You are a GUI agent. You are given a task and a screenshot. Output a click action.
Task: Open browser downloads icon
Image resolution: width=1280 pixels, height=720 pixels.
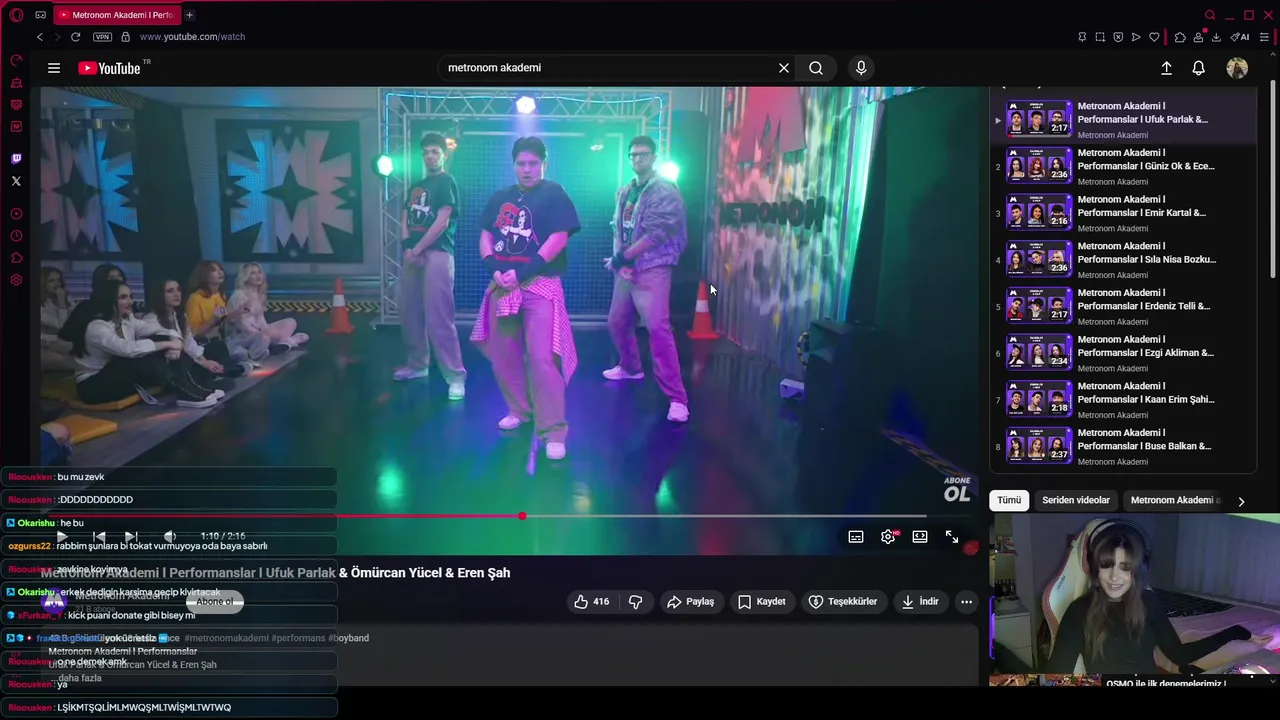[1216, 37]
